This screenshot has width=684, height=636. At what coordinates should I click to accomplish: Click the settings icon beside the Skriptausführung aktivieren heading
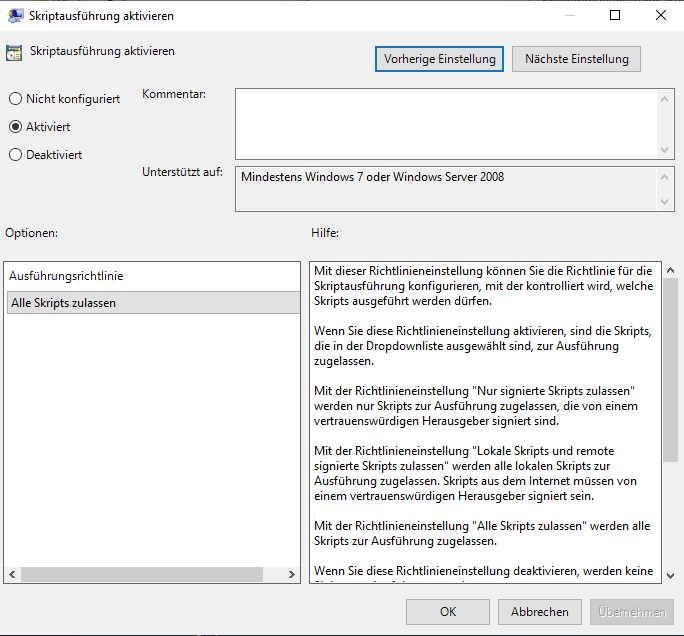click(15, 52)
